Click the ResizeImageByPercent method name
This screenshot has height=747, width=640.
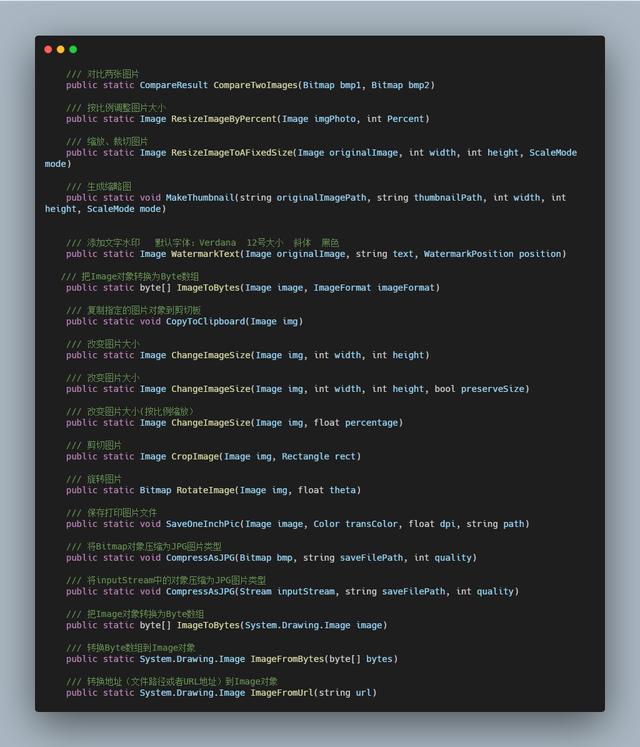[x=224, y=119]
